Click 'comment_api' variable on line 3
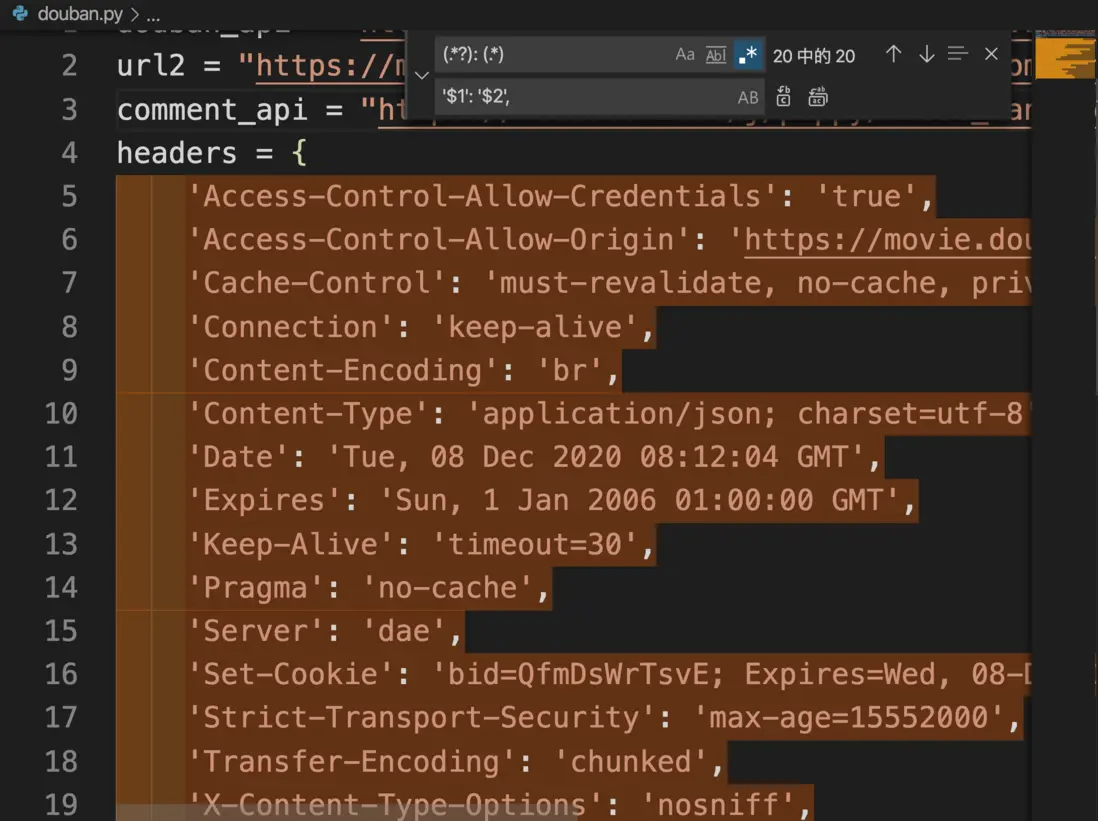Screen dimensions: 1098x821 [x=212, y=111]
